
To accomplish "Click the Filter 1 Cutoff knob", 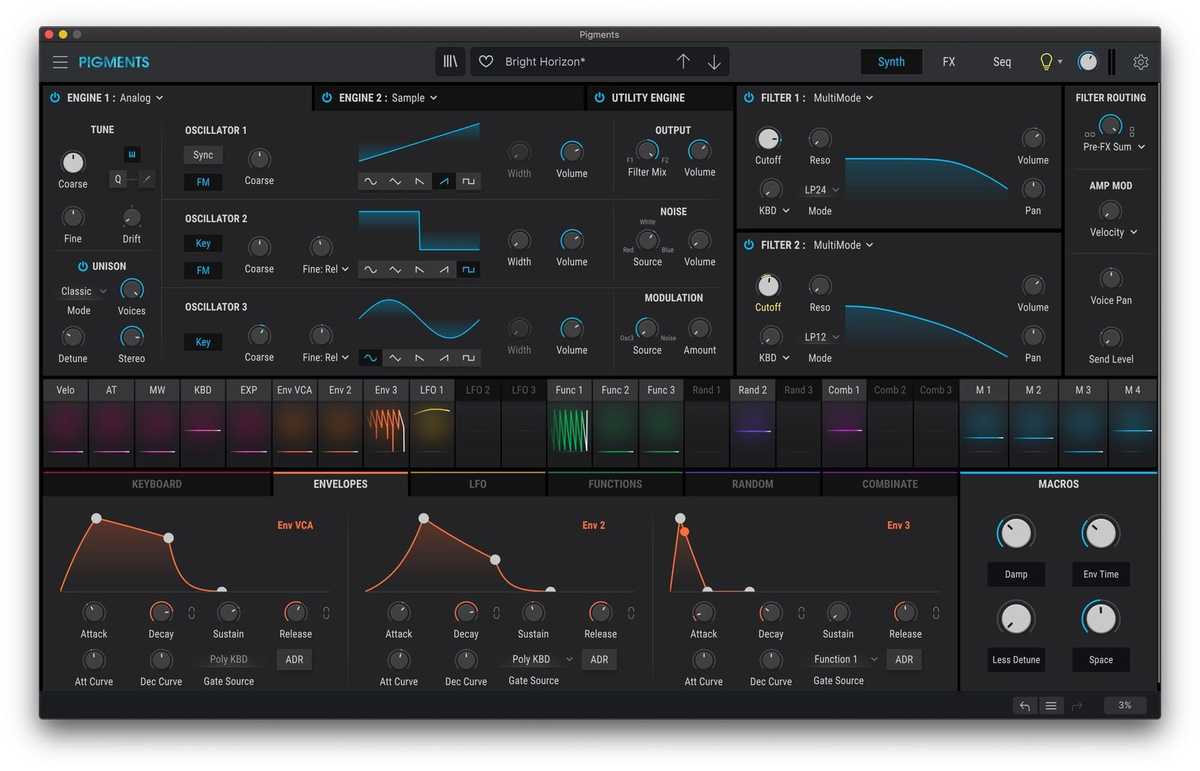I will [x=768, y=139].
